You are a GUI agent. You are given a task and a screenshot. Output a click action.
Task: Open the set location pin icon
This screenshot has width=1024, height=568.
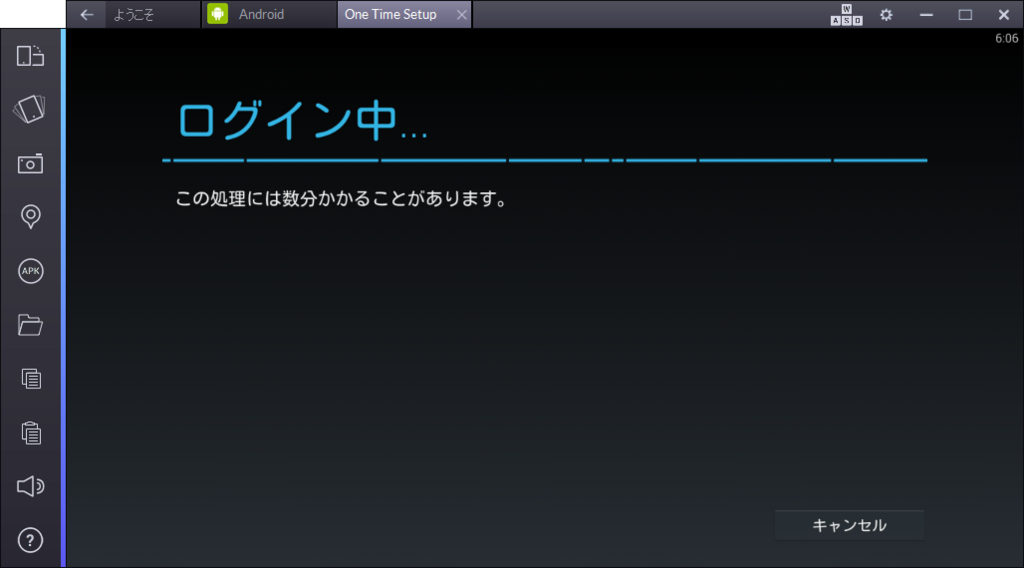30,217
